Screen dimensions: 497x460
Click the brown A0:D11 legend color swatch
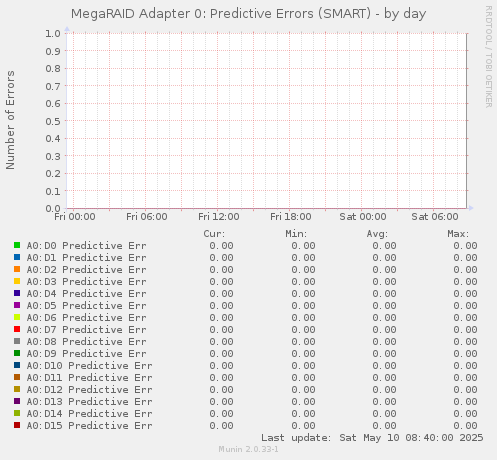coord(17,377)
